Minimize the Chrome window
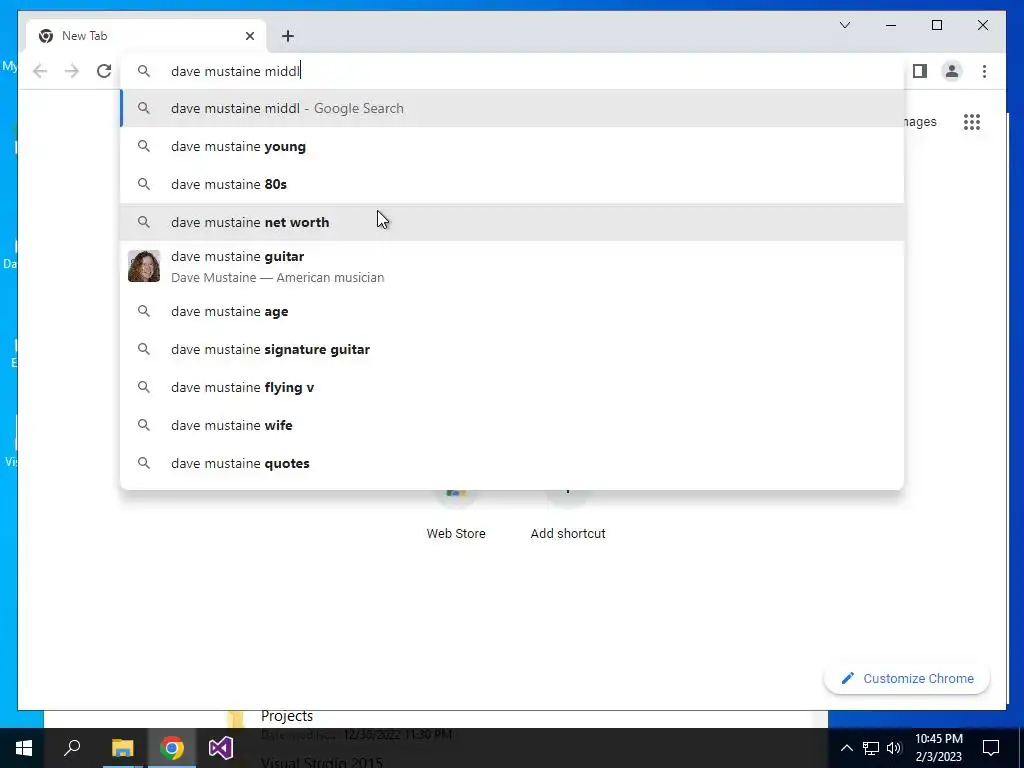The image size is (1024, 768). [x=891, y=25]
